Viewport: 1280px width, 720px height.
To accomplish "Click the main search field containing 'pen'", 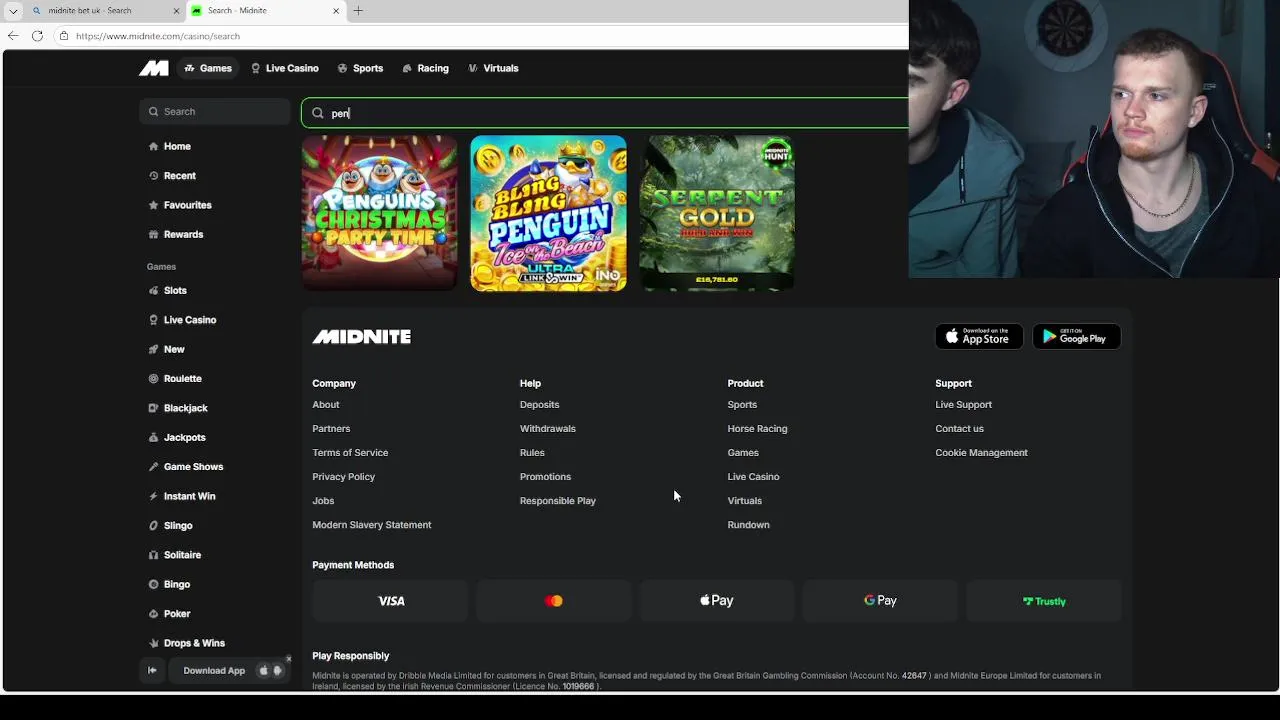I will coord(605,113).
